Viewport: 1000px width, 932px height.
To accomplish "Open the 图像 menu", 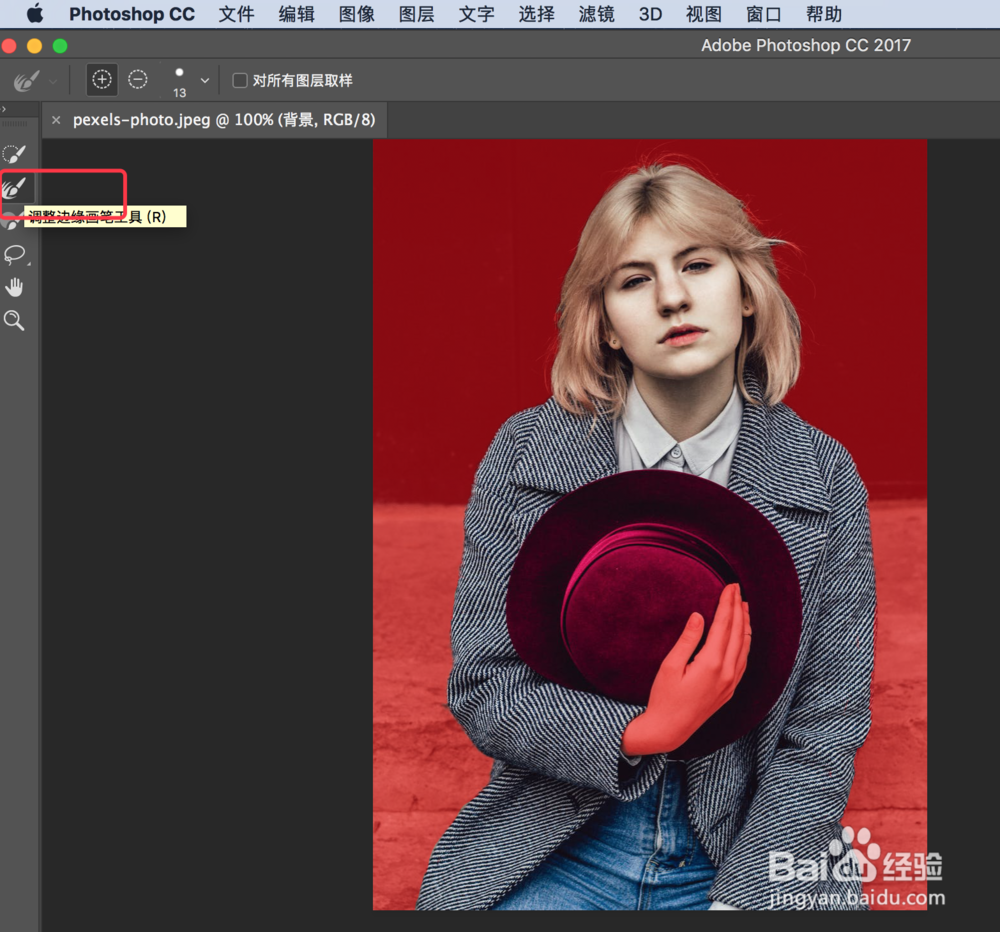I will [357, 14].
